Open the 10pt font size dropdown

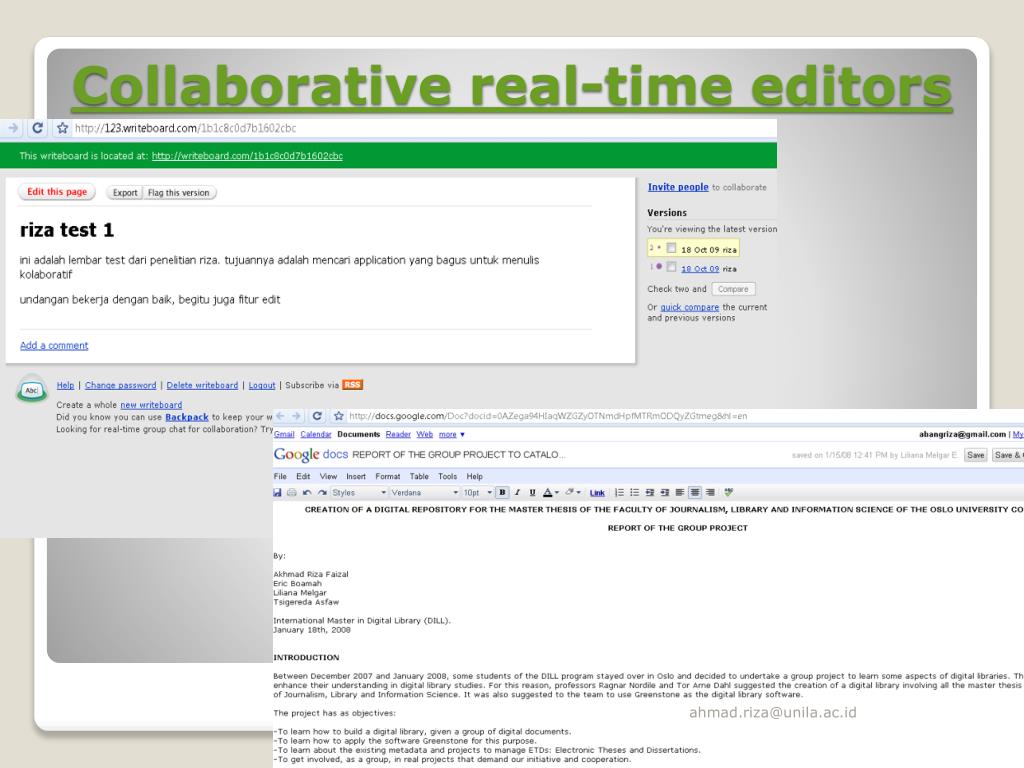tap(477, 493)
